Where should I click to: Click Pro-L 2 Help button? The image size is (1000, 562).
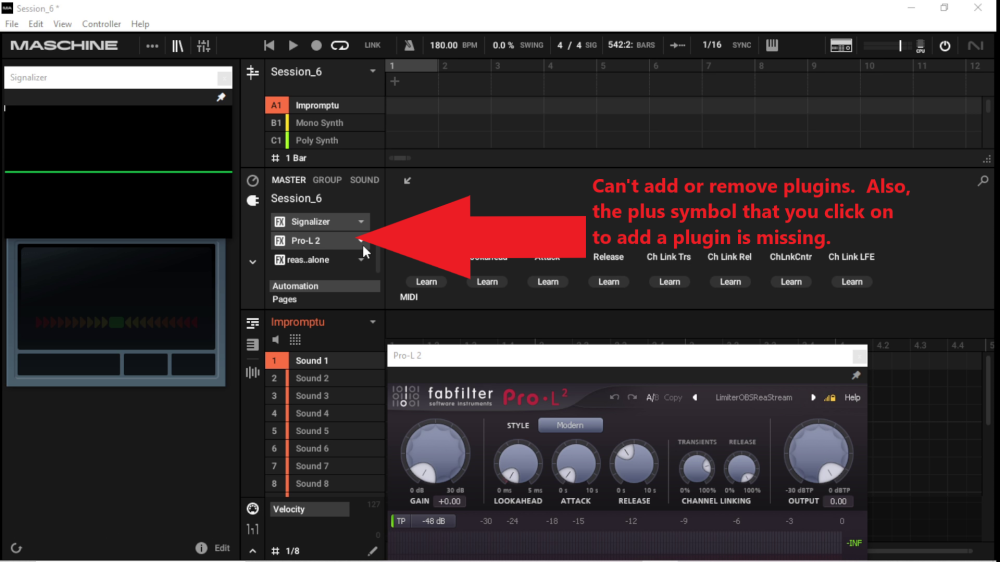point(853,397)
